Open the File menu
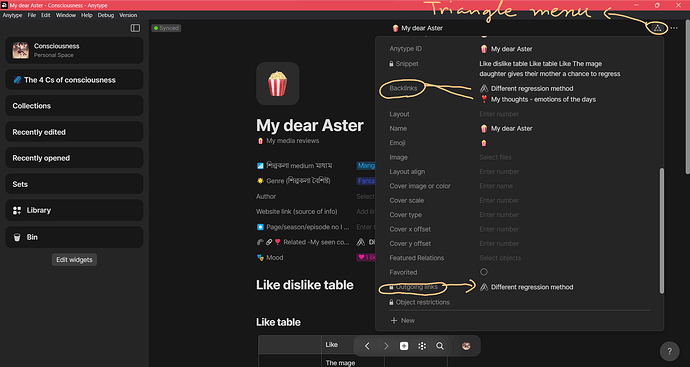690x367 pixels. pos(32,15)
